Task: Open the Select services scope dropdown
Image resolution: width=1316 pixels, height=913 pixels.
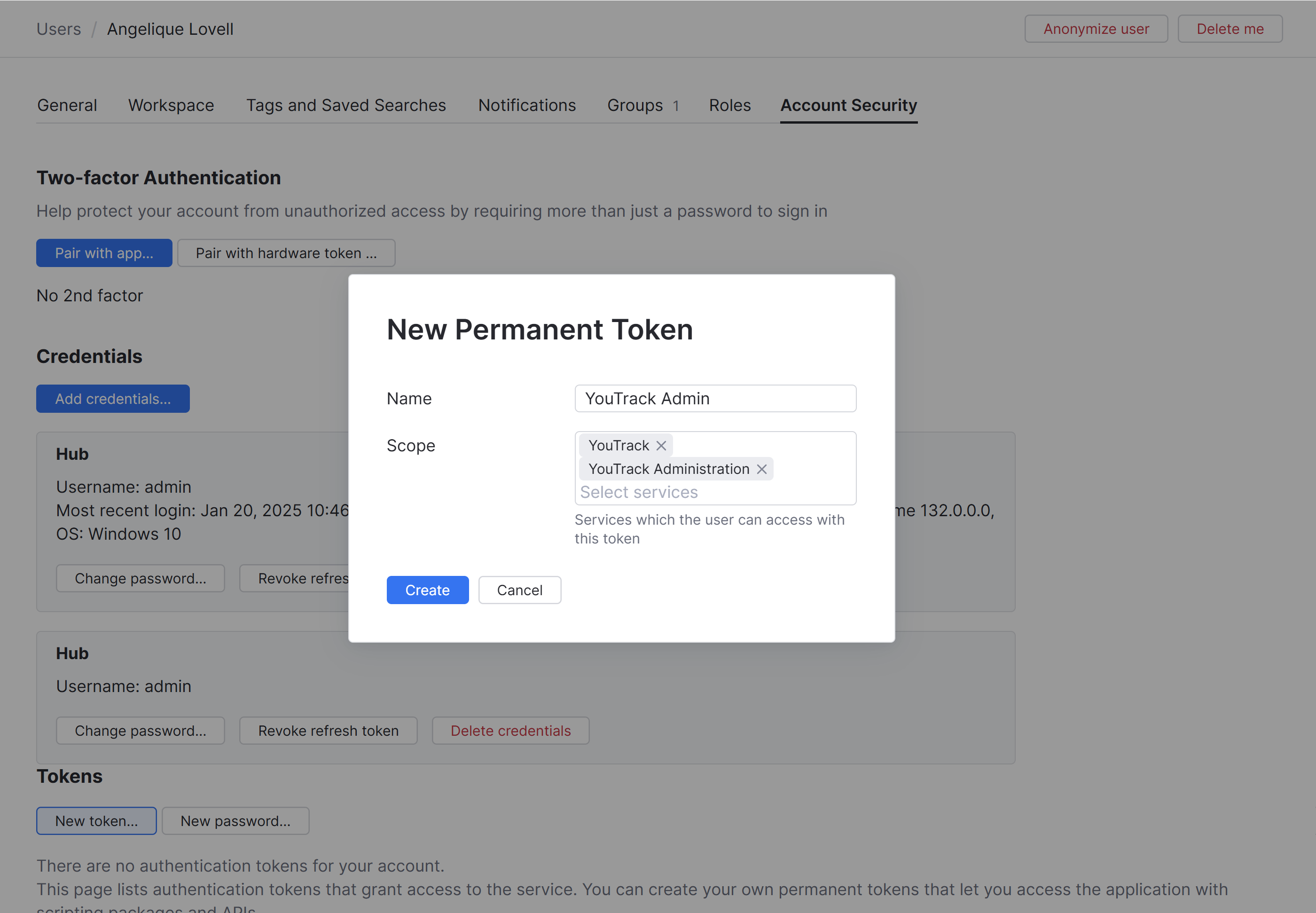Action: (639, 492)
